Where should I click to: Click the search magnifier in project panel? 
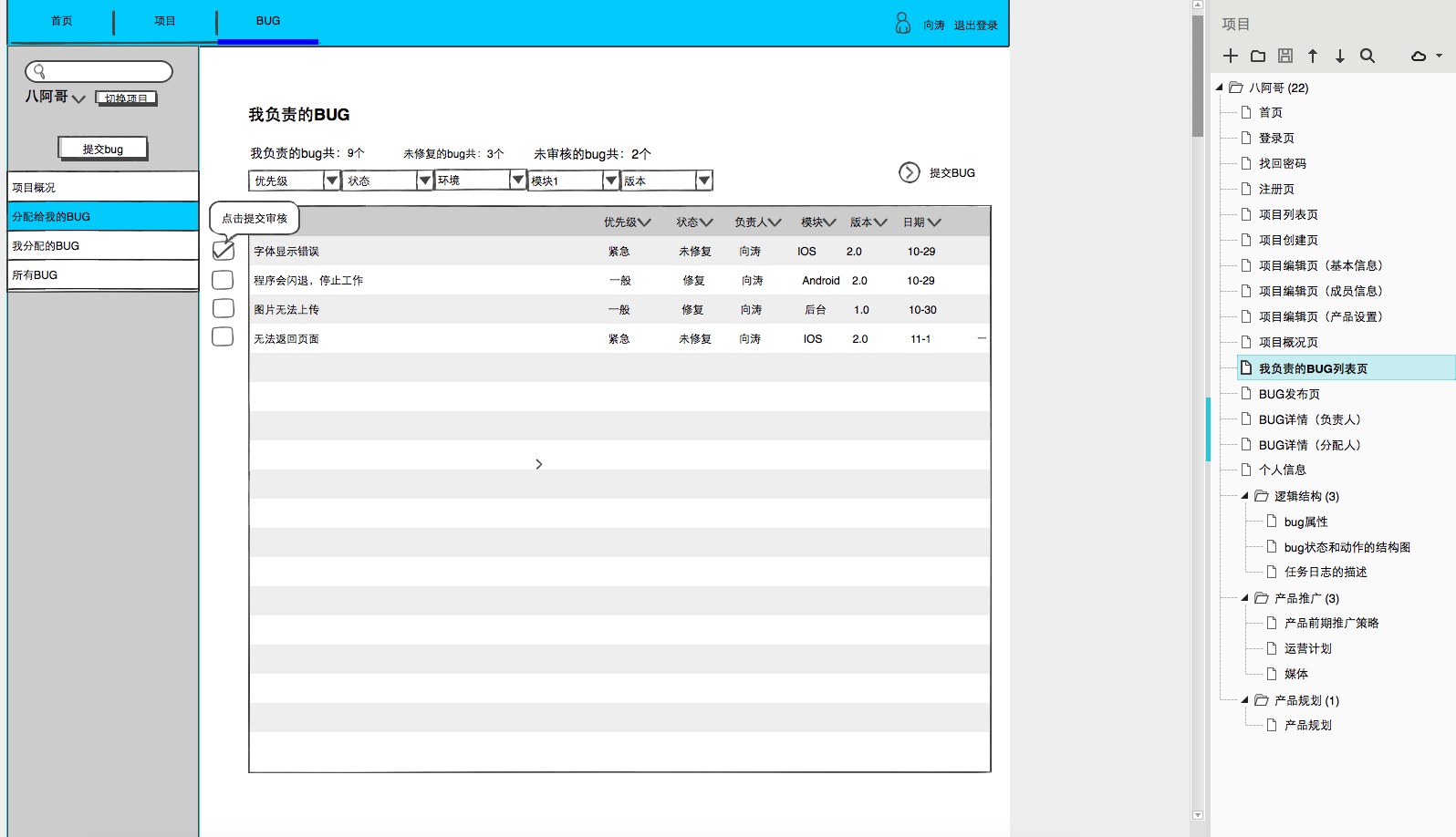click(x=1367, y=56)
